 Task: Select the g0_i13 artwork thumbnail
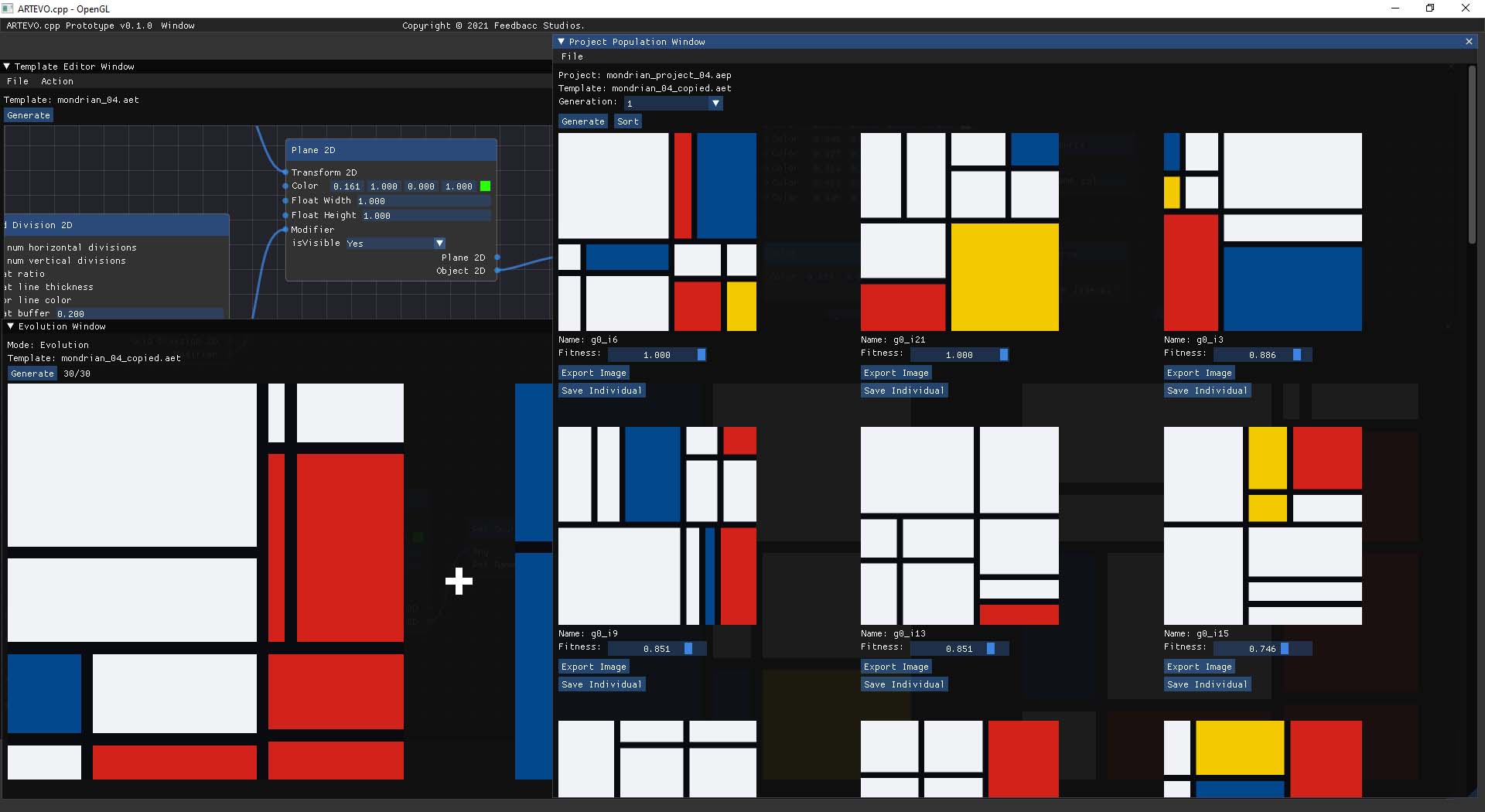(960, 526)
